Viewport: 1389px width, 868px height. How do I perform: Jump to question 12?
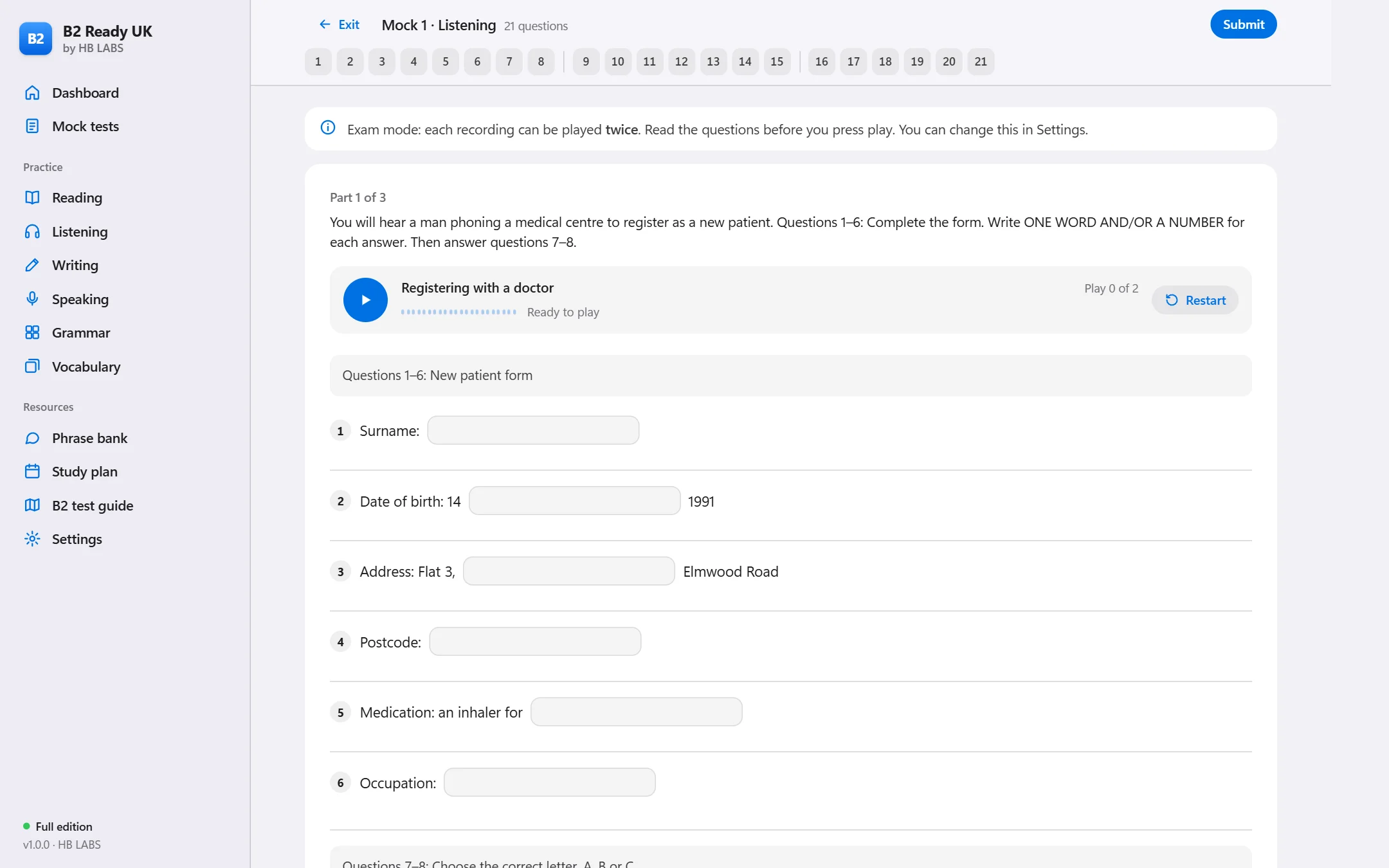682,62
